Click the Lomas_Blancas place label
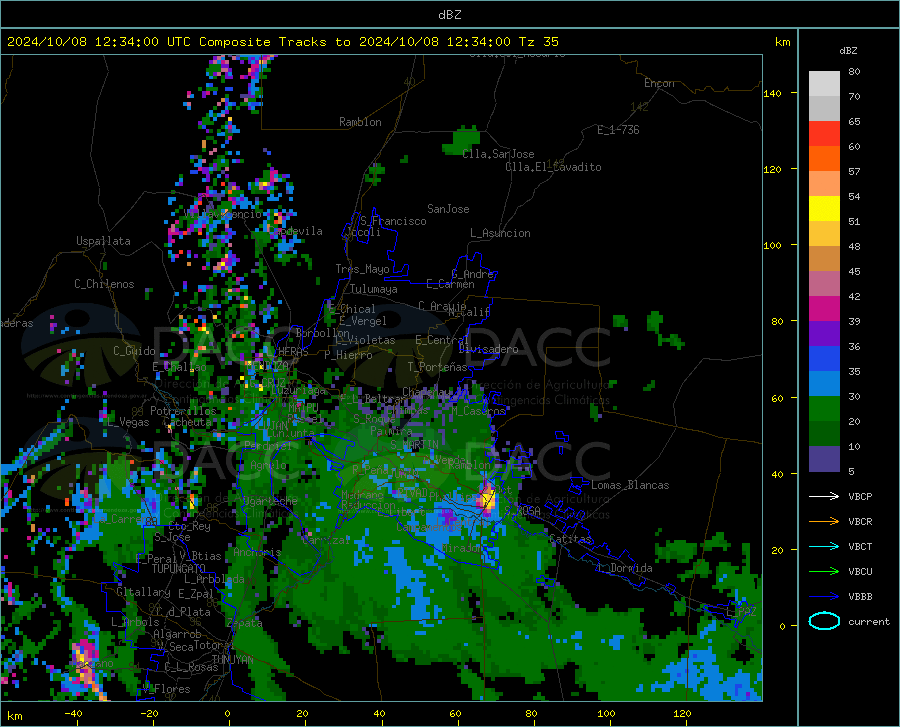 click(x=630, y=485)
